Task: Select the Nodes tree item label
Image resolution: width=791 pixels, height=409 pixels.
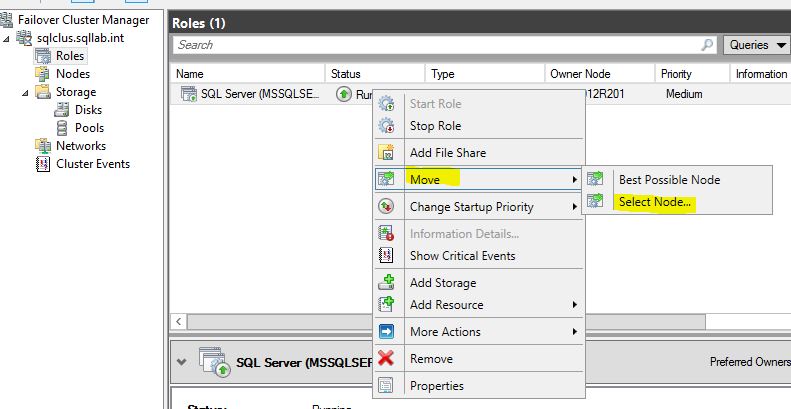Action: coord(73,74)
